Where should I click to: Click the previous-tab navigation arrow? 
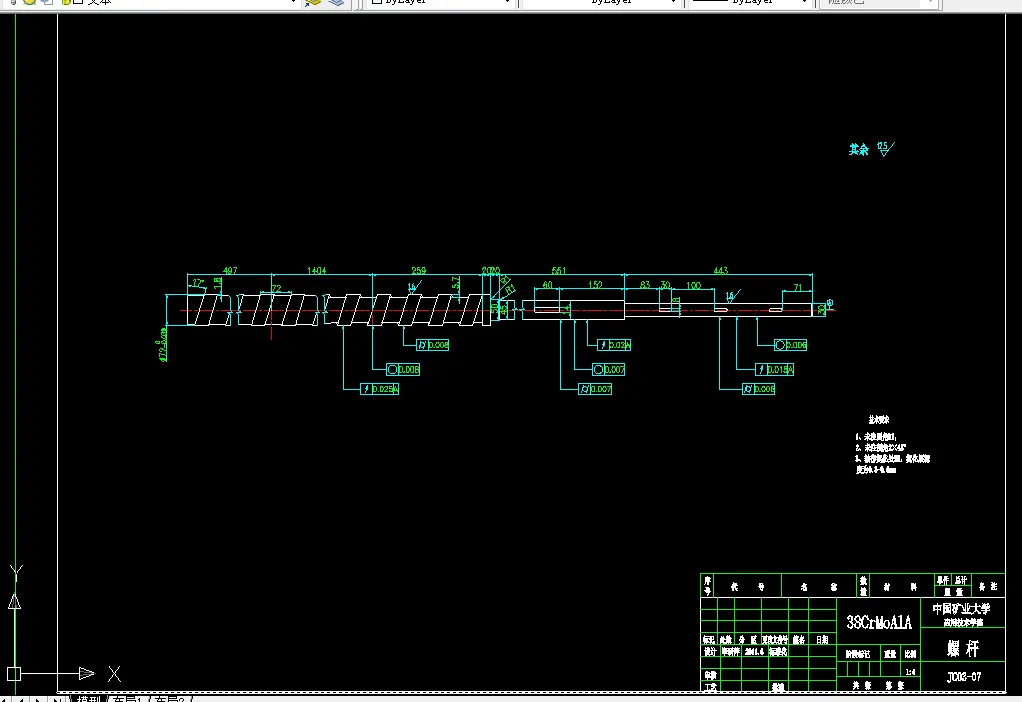pyautogui.click(x=22, y=699)
